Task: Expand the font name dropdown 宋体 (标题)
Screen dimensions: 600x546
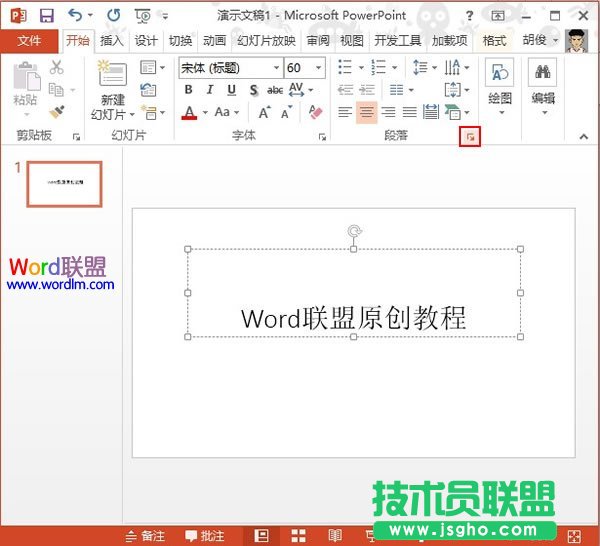Action: click(x=276, y=68)
